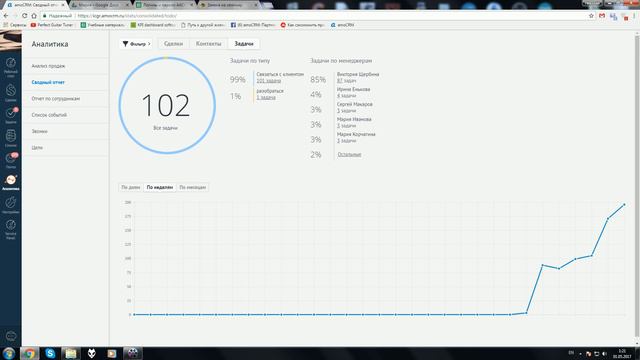
Task: Click Chrome icon in taskbar
Action: tap(29, 353)
